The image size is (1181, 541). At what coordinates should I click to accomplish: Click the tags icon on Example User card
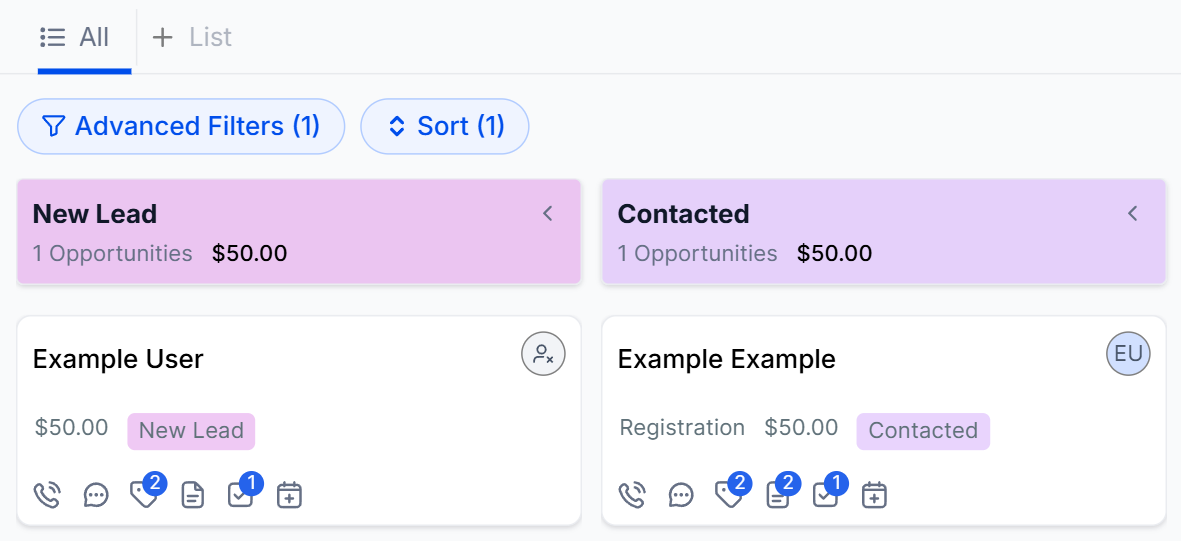tap(144, 495)
